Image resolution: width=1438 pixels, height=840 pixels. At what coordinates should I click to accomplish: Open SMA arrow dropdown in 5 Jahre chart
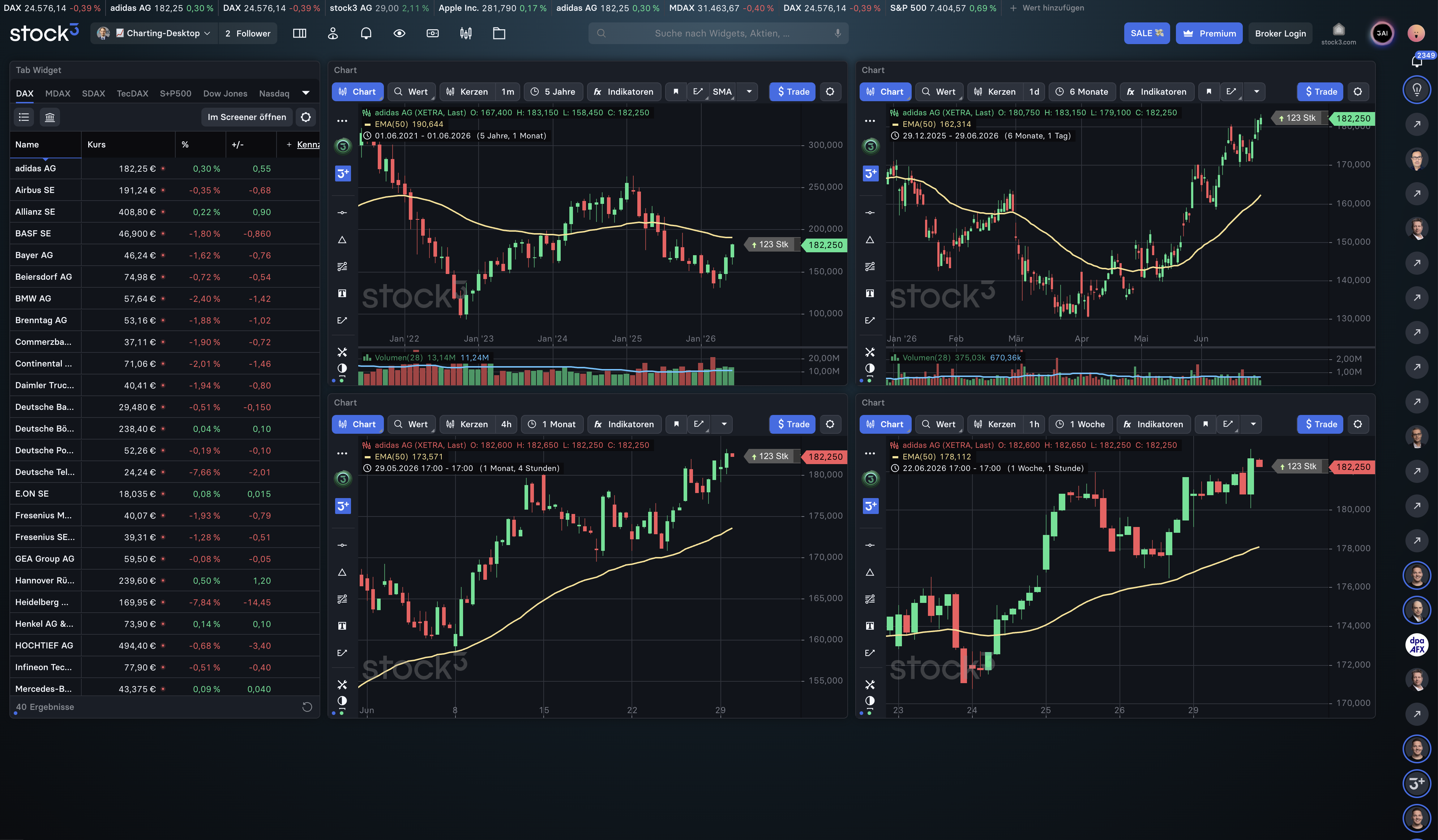[x=749, y=92]
